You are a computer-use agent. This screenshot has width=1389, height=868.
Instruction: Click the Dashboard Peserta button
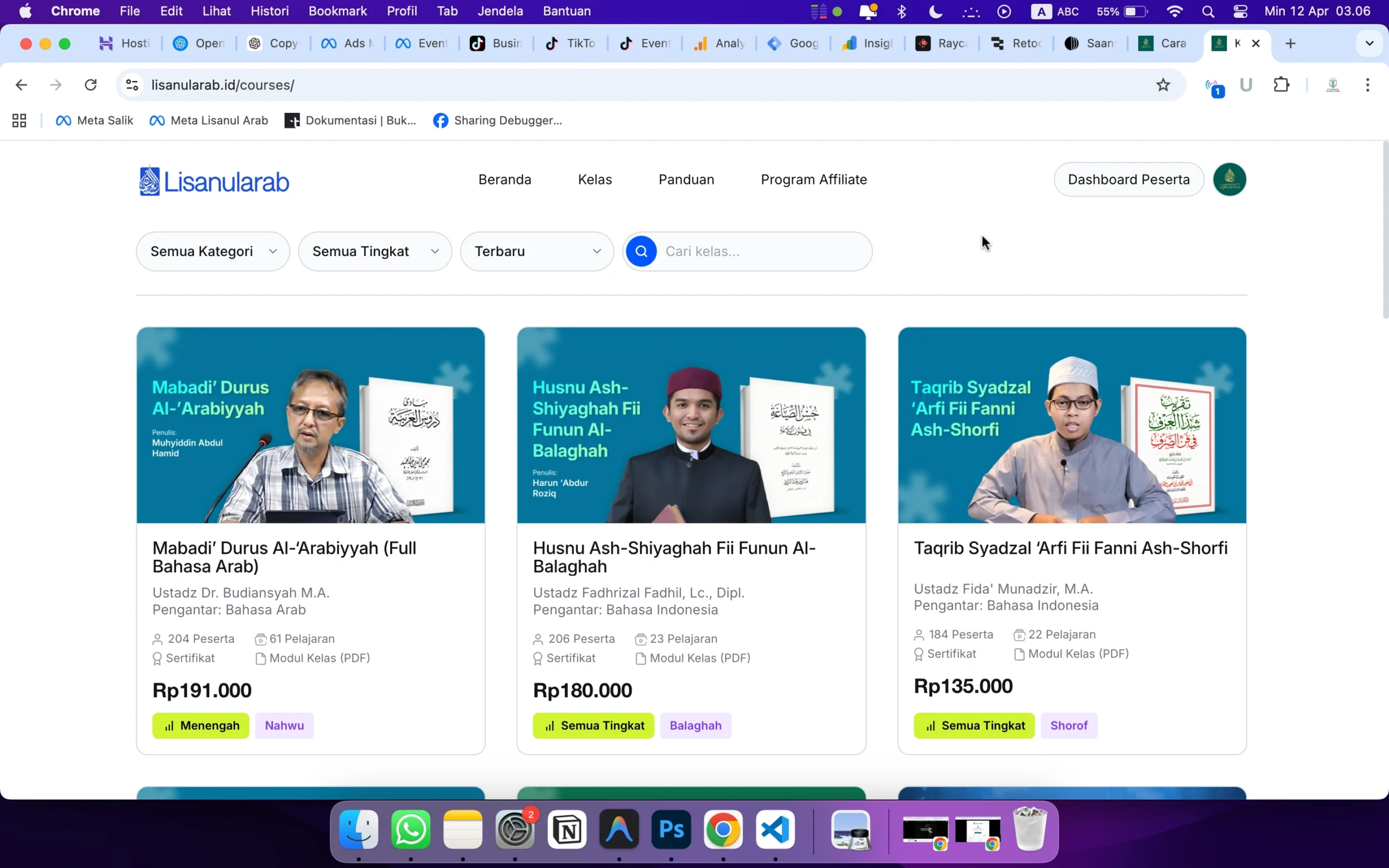1128,180
